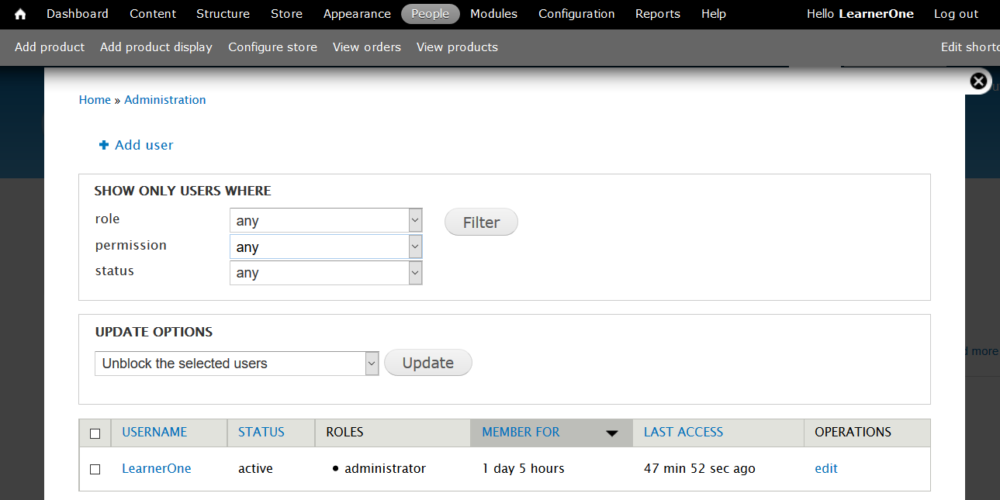Open the Reports menu
Image resolution: width=1000 pixels, height=500 pixels.
(x=658, y=14)
